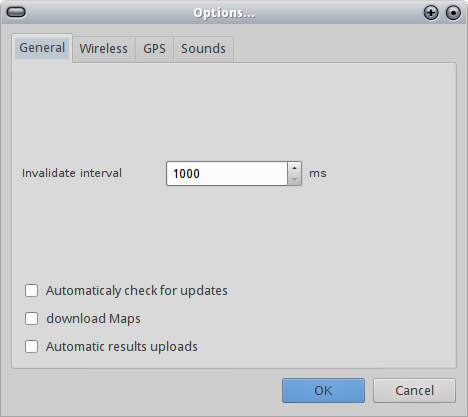Open the Wireless tab
This screenshot has height=417, width=468.
click(x=104, y=49)
